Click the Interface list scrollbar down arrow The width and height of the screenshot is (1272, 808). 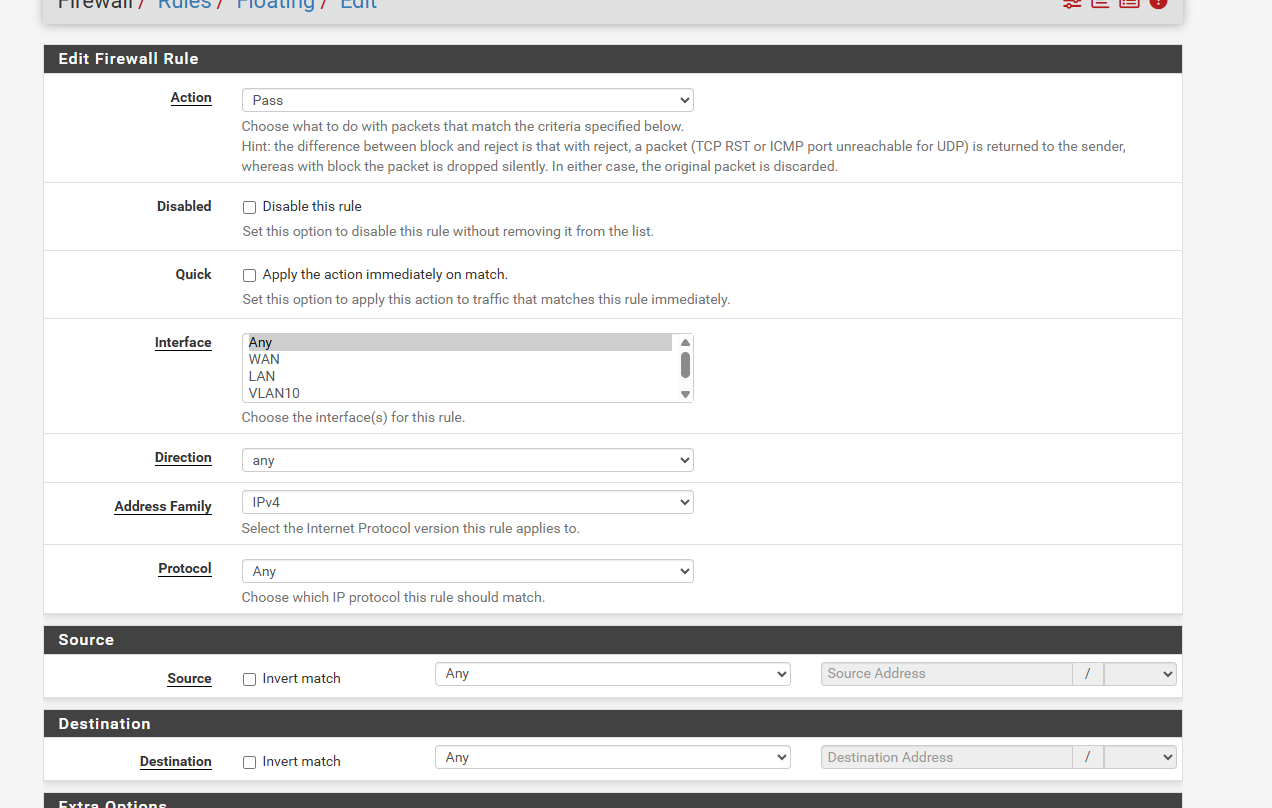[685, 394]
